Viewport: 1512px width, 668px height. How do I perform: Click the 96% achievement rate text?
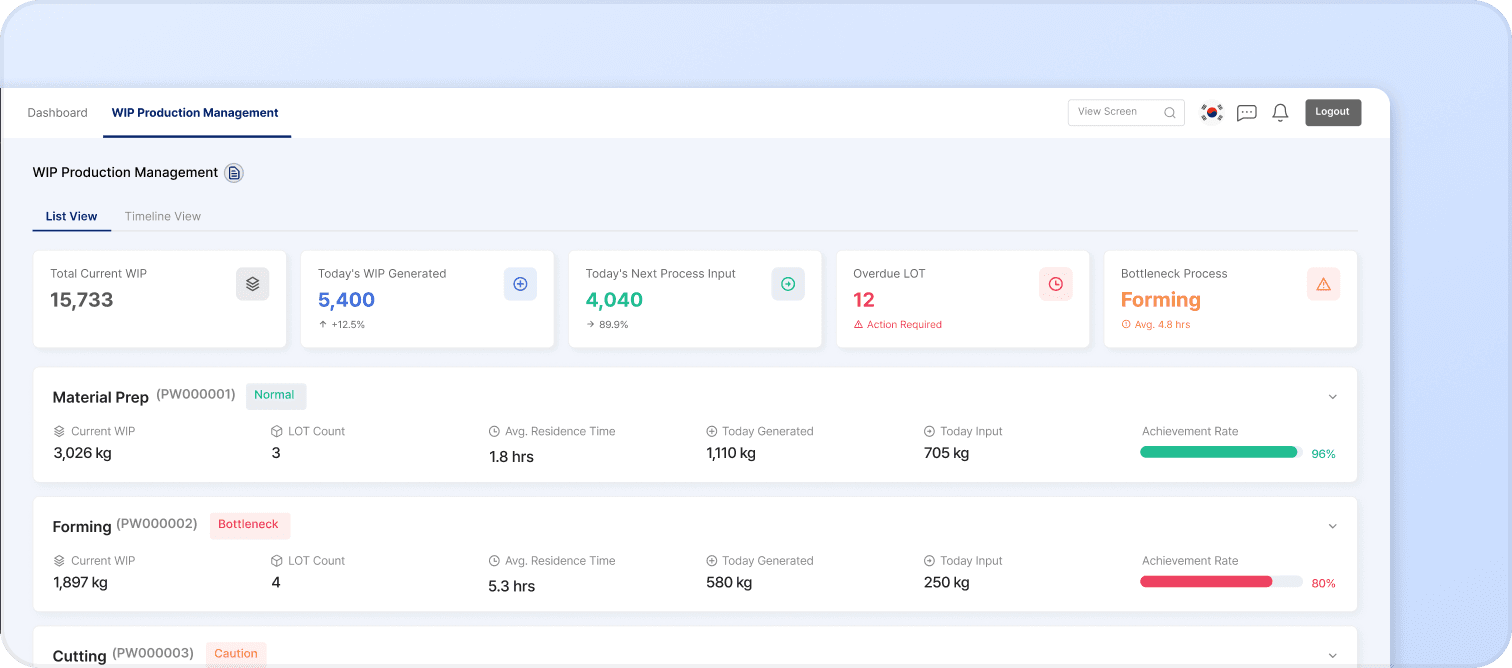tap(1324, 454)
